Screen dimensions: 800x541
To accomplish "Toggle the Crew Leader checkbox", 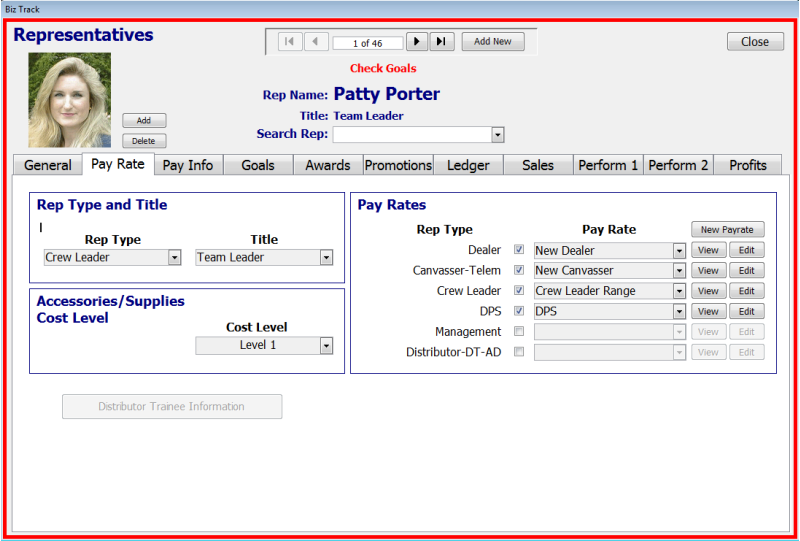I will point(519,290).
